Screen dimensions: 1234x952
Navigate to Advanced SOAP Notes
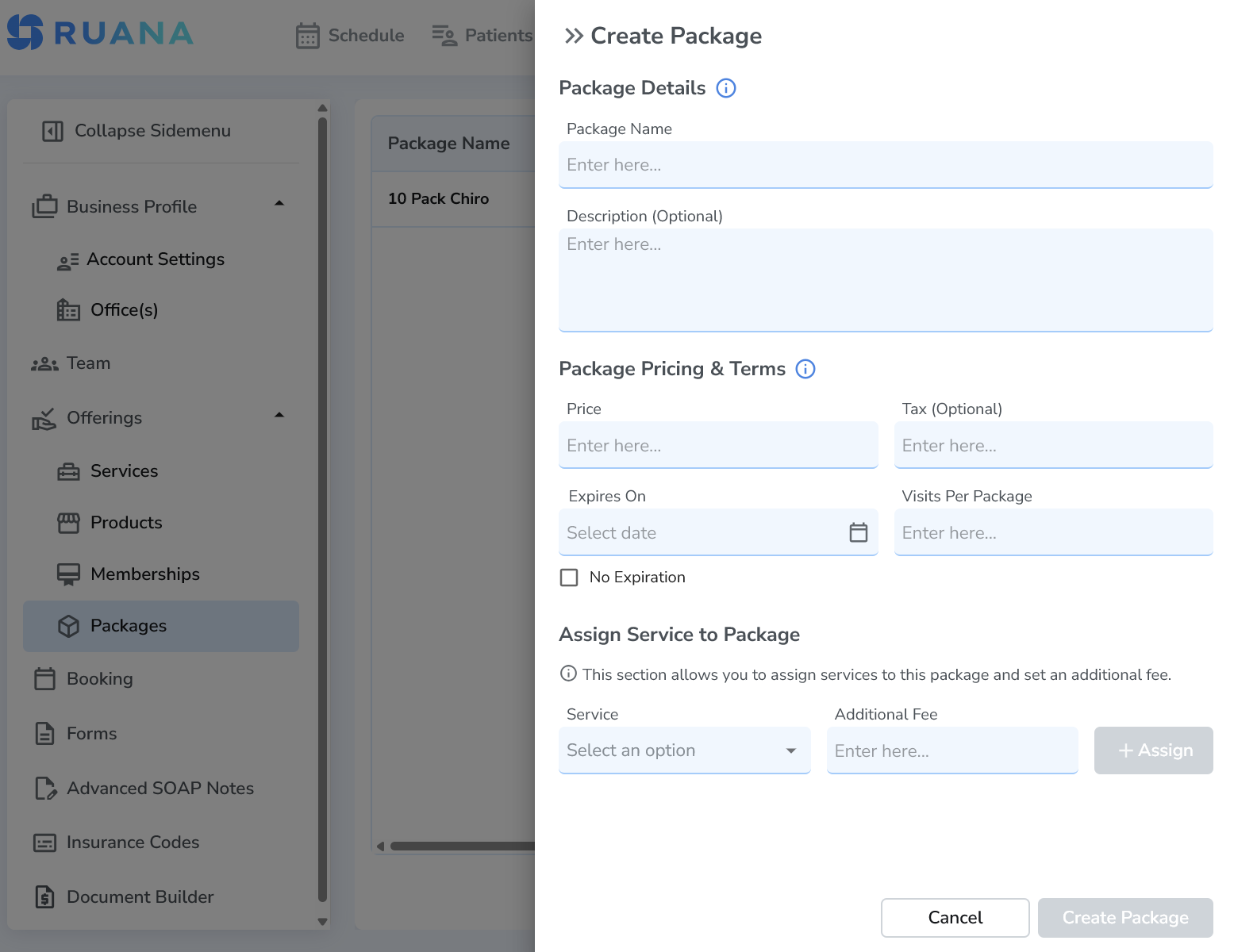tap(160, 788)
